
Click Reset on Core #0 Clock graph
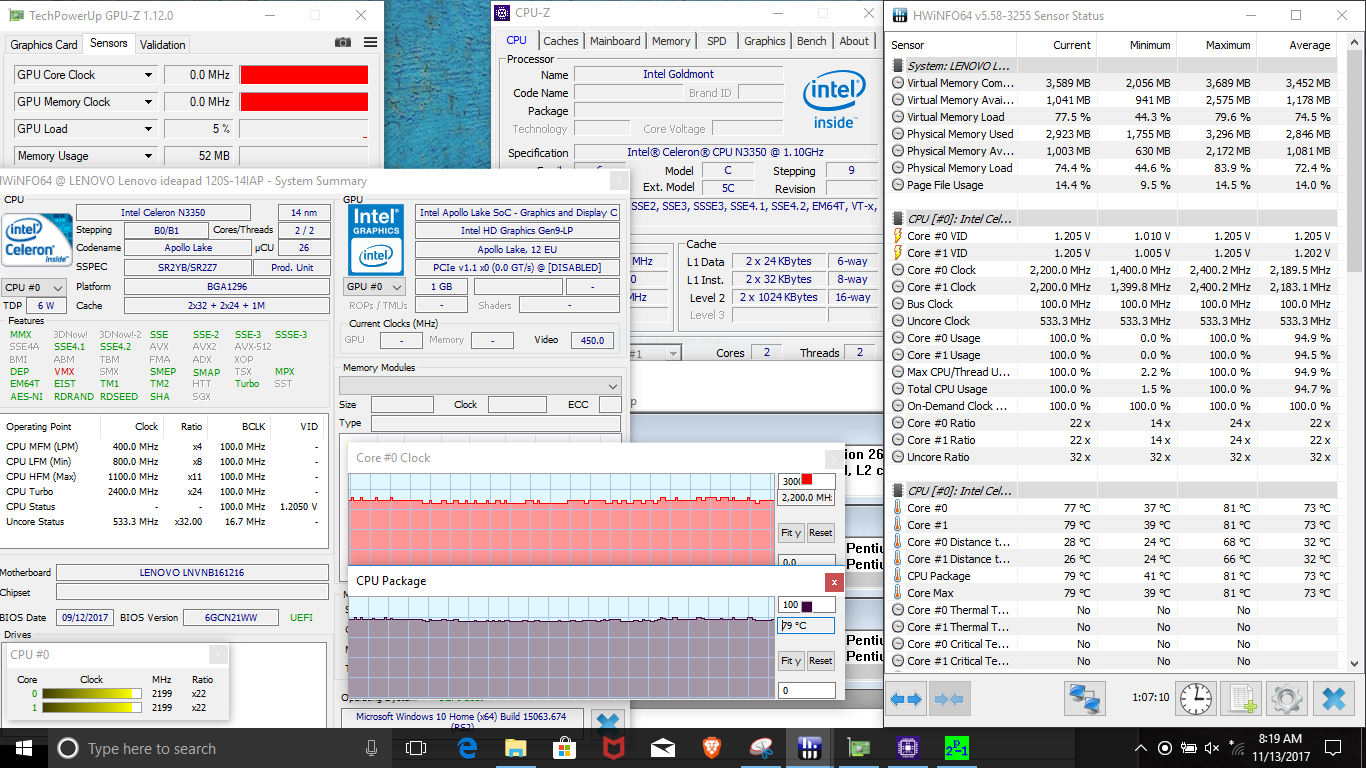click(x=820, y=533)
